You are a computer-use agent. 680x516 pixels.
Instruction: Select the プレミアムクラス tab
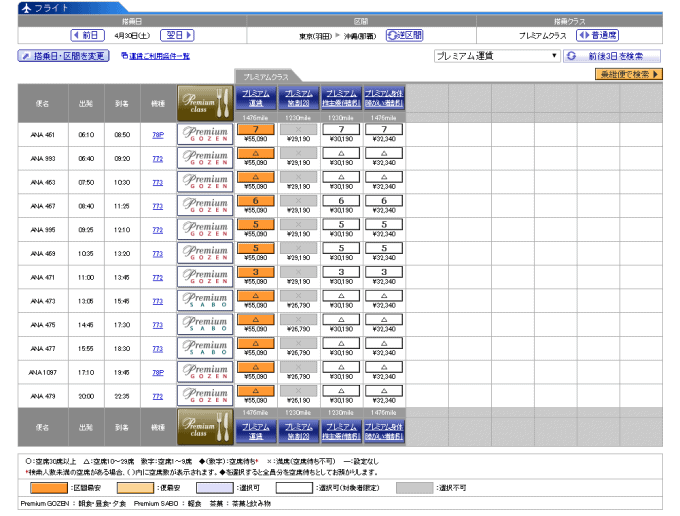point(267,77)
